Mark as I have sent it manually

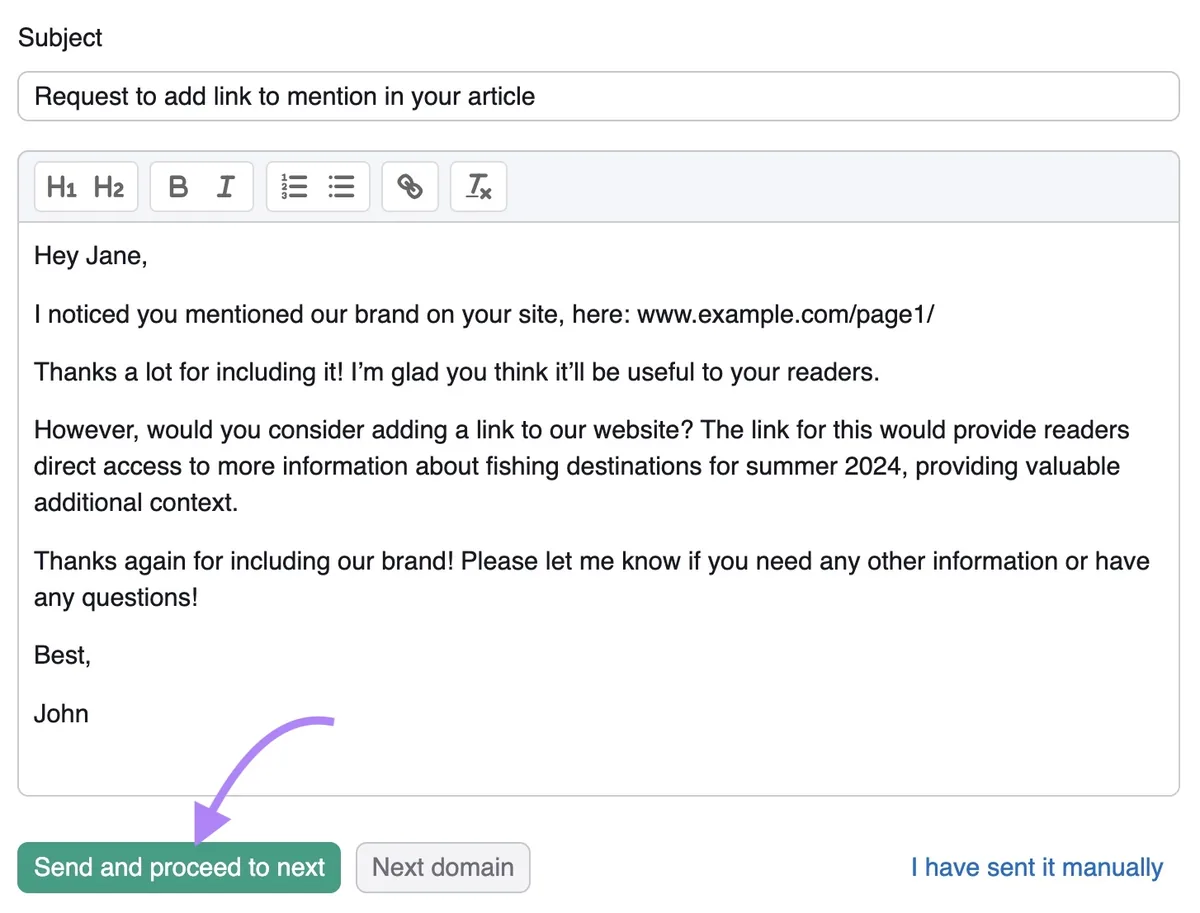1037,867
